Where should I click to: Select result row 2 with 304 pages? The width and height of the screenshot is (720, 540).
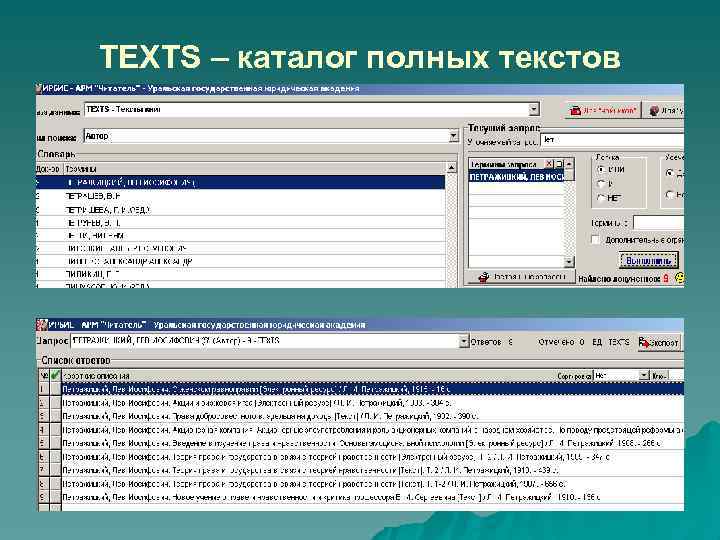point(372,403)
